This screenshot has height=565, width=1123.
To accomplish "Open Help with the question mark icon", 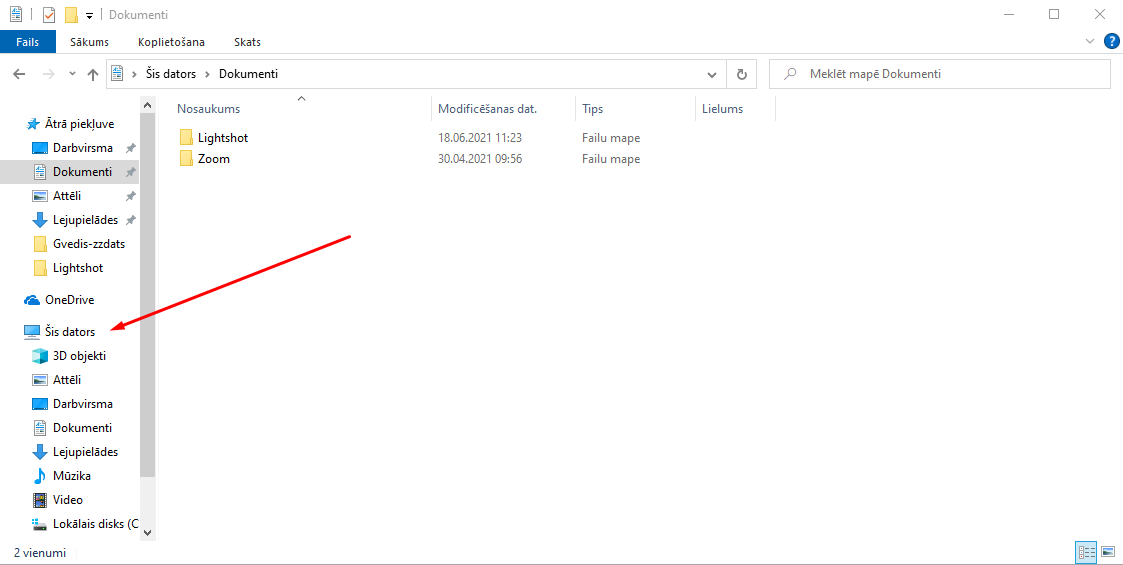I will 1111,41.
